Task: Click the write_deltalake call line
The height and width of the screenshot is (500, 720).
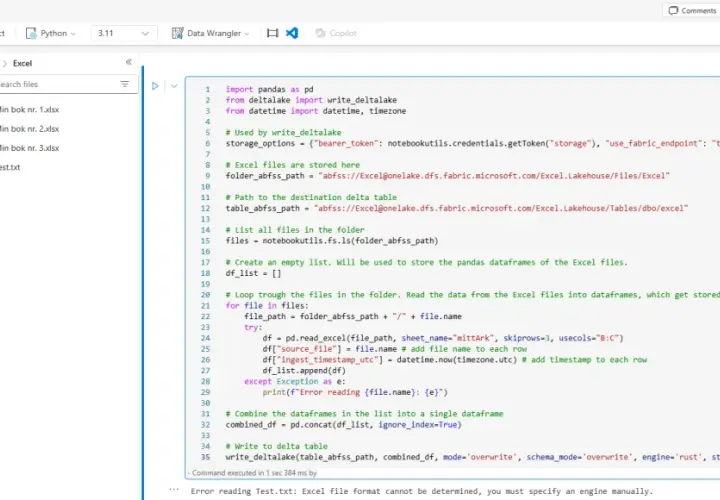Action: coord(472,457)
